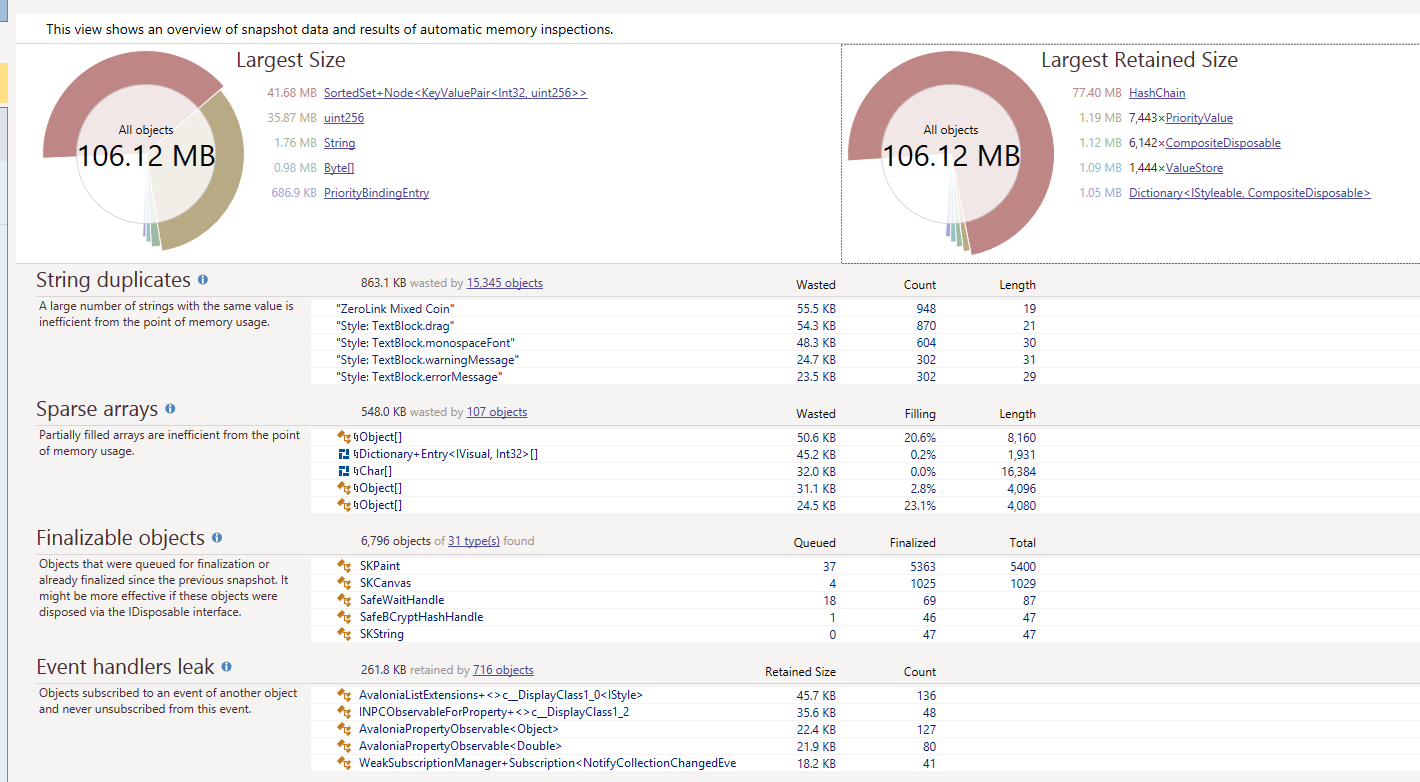
Task: Select AvaloniaPropertyObservable<Double> text
Action: (460, 746)
